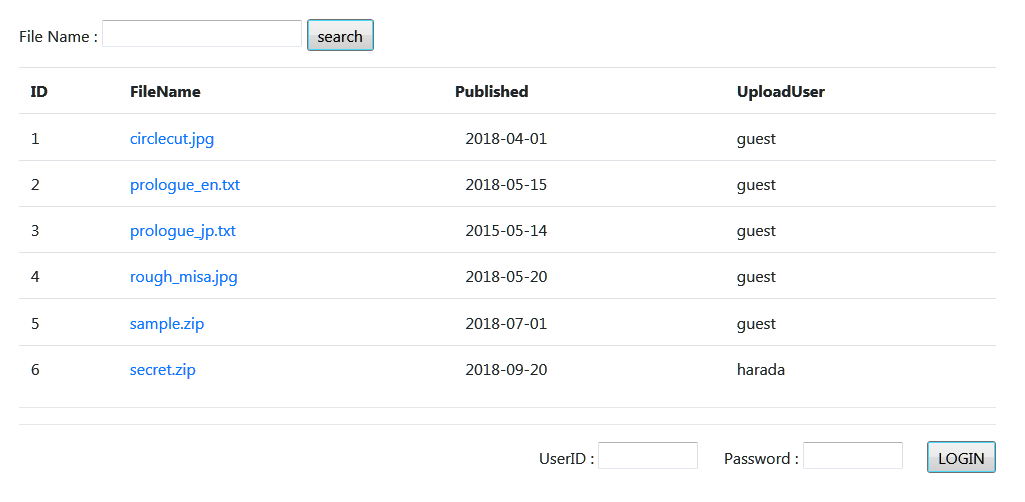Open the circlecut.jpg file link

[x=172, y=139]
